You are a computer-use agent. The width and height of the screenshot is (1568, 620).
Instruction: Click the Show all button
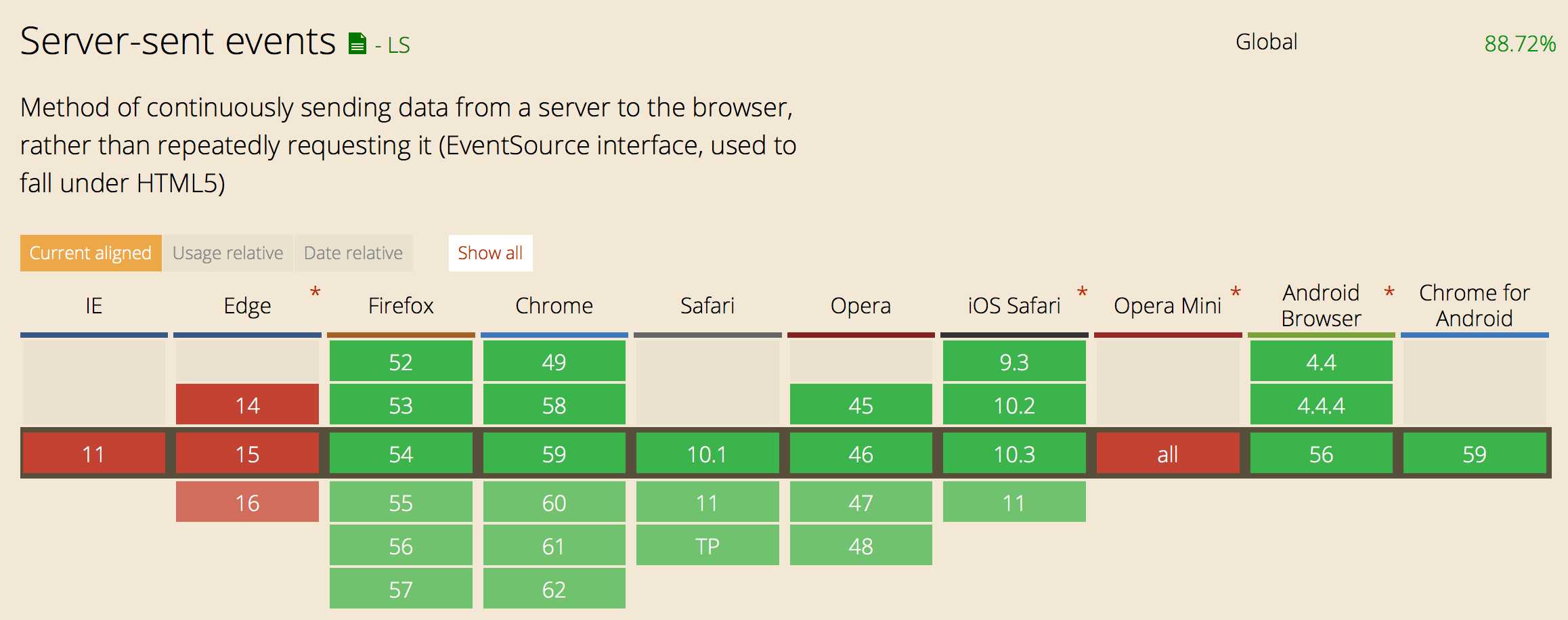[x=490, y=253]
